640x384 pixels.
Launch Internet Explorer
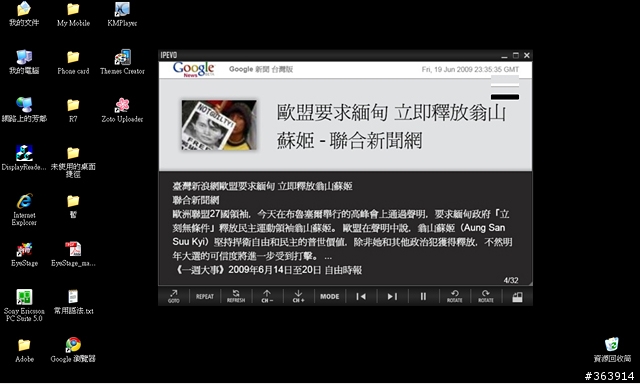(x=24, y=209)
